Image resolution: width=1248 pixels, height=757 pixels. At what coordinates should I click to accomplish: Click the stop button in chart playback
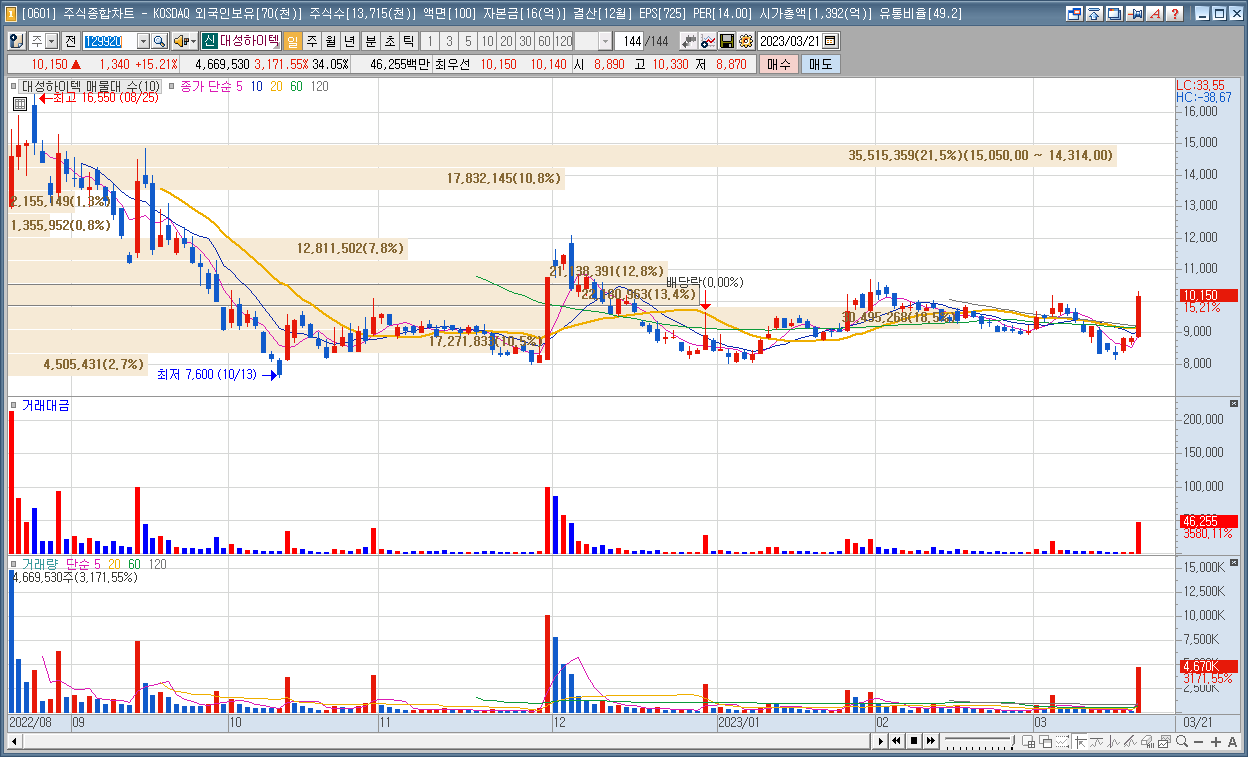tap(914, 741)
